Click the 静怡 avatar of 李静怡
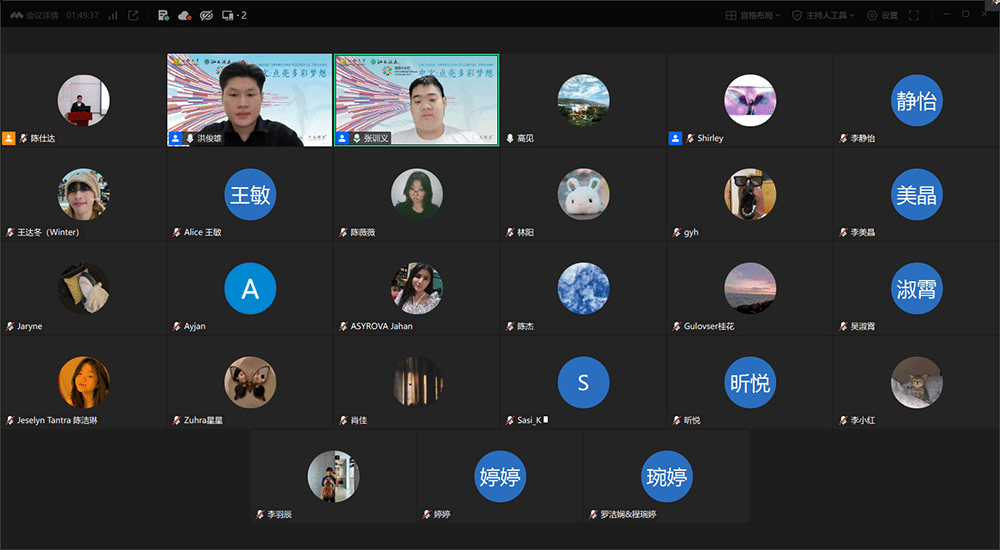 916,101
